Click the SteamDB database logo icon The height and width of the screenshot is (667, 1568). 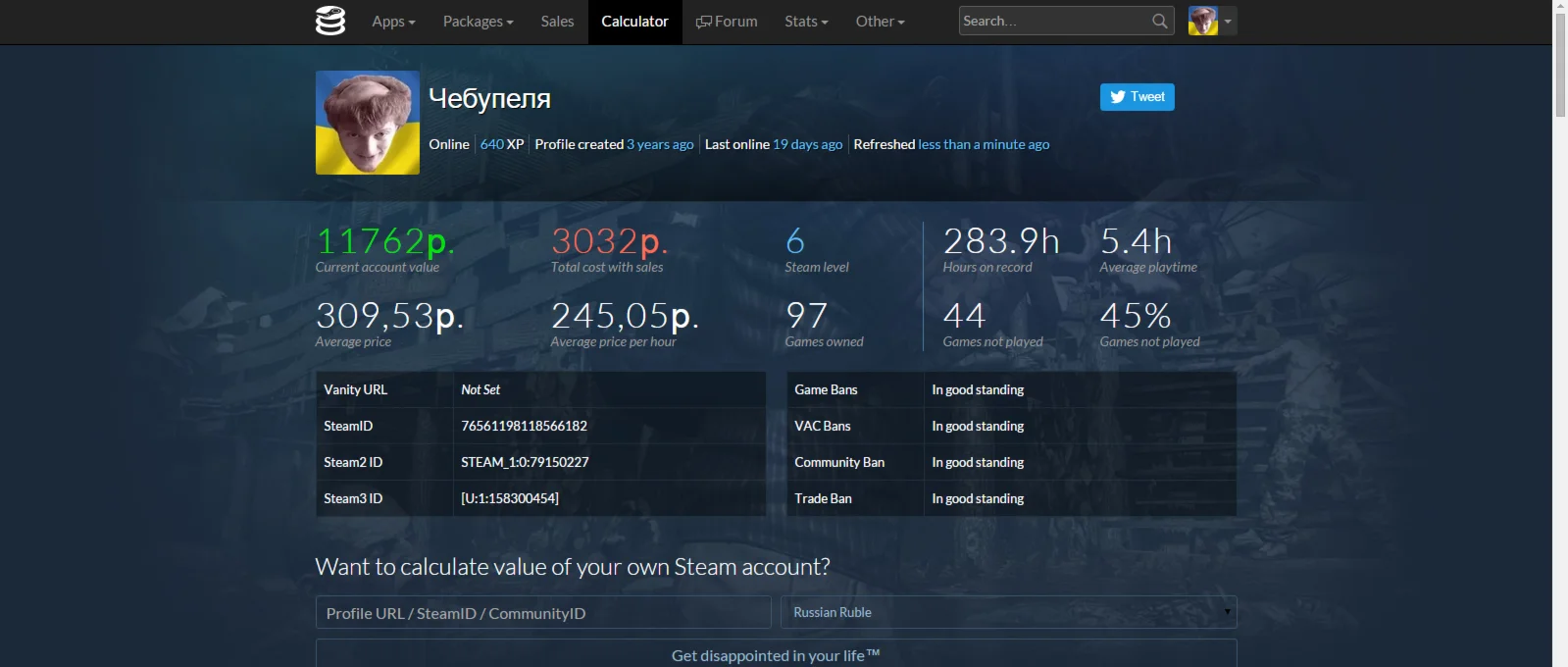point(330,21)
